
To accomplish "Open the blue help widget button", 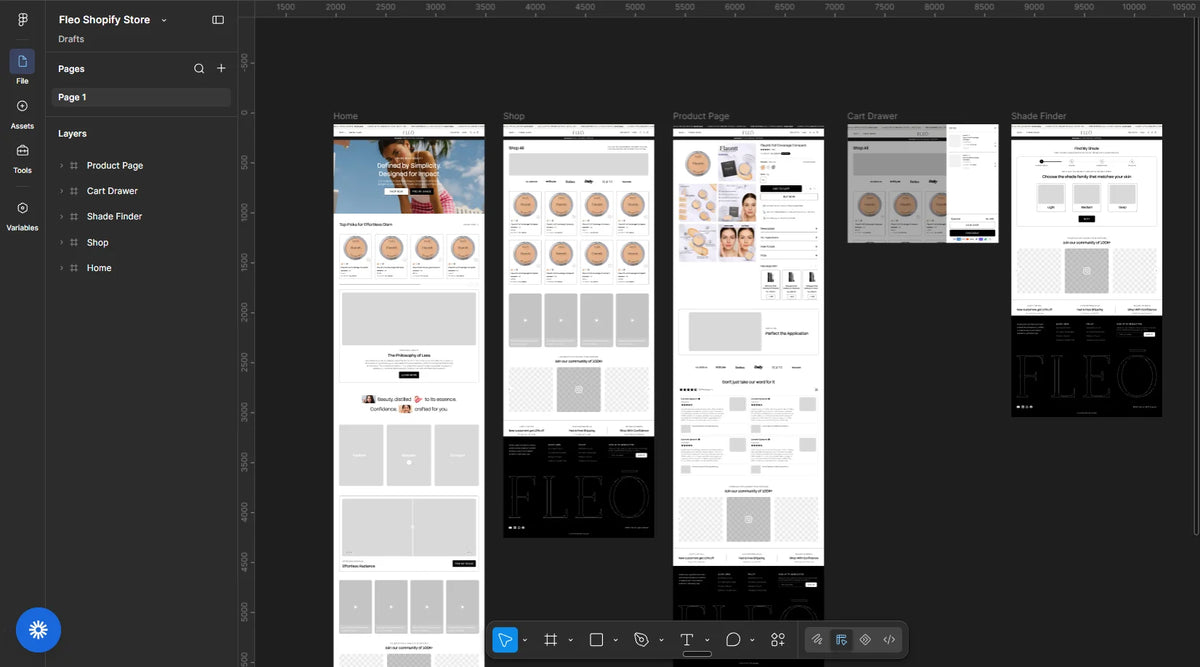I will point(38,630).
